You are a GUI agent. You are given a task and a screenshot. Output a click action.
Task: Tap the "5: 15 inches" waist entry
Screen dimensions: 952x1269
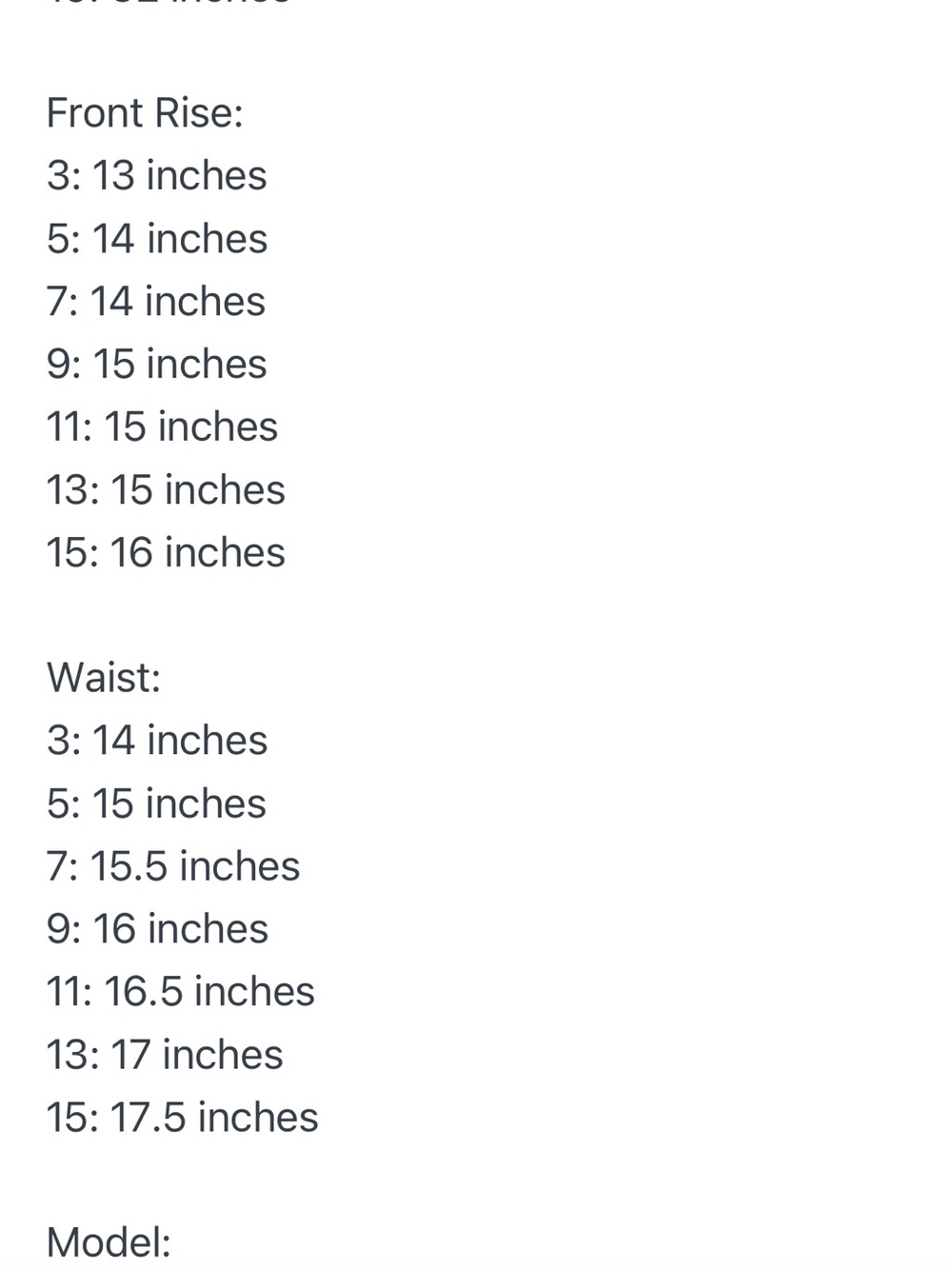click(156, 804)
